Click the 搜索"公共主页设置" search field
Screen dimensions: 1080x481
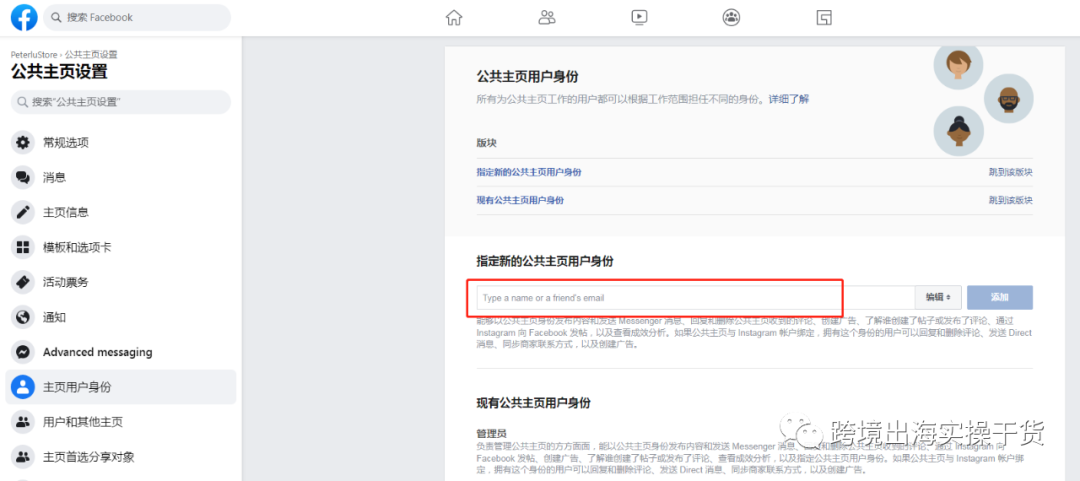(x=121, y=102)
